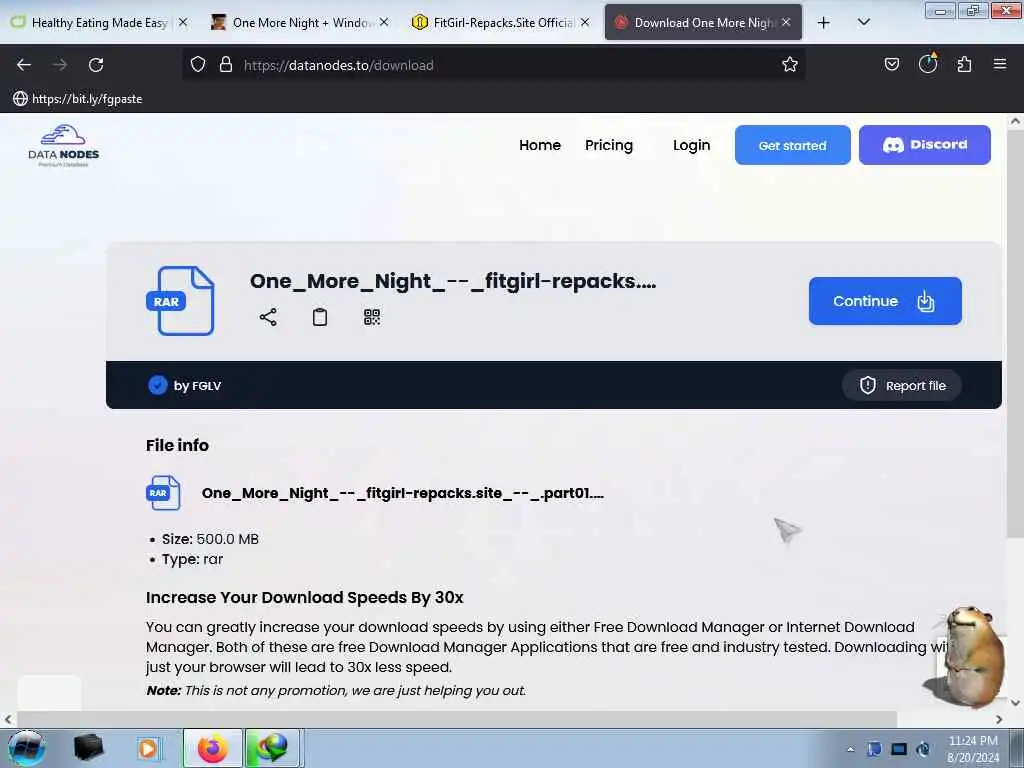Screen dimensions: 1024x768
Task: Click the tray action center flag icon
Action: click(x=874, y=749)
